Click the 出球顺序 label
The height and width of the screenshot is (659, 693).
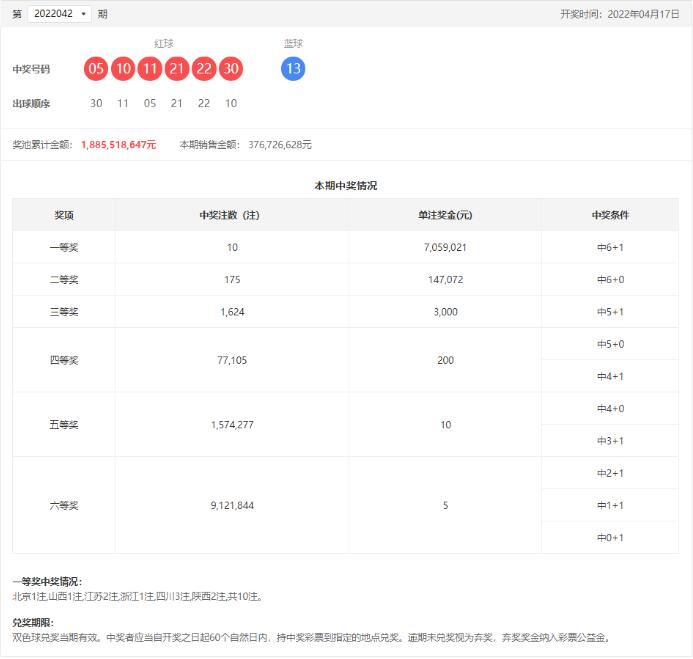(x=31, y=104)
